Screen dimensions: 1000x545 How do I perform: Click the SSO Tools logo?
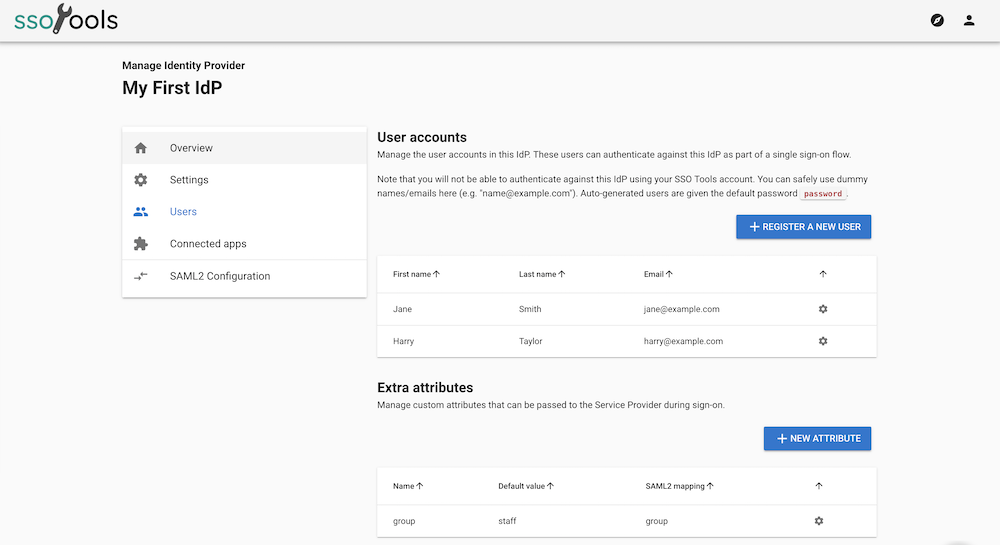[x=66, y=20]
